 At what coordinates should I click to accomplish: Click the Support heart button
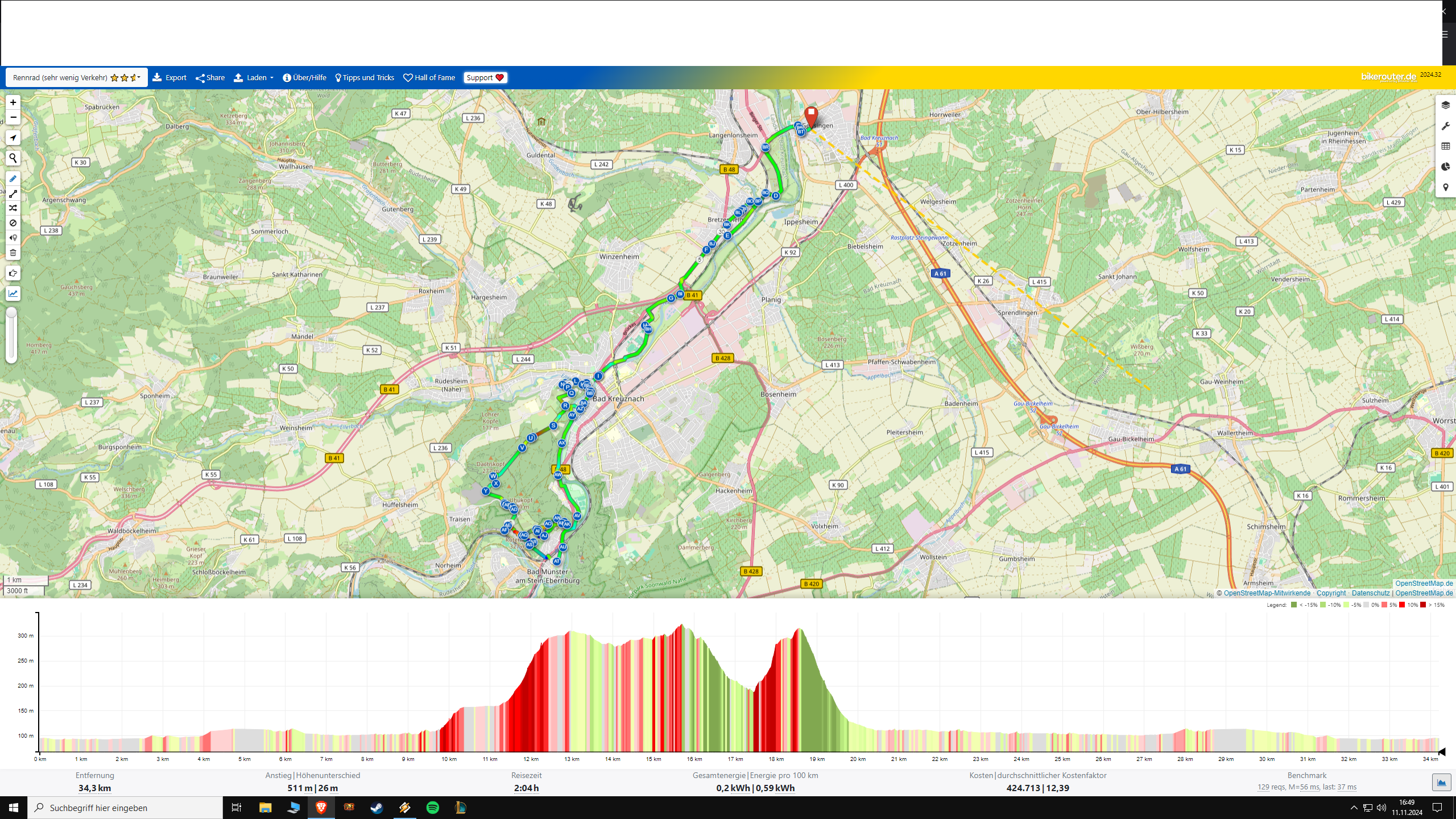[485, 77]
